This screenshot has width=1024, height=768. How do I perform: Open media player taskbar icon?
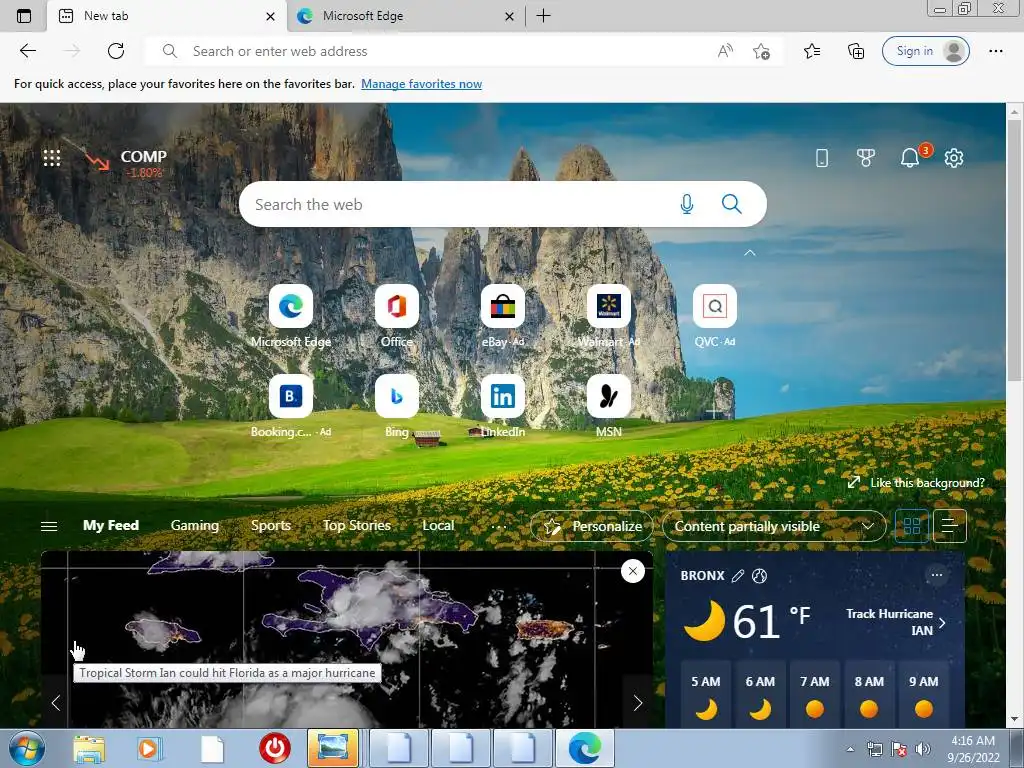click(149, 749)
